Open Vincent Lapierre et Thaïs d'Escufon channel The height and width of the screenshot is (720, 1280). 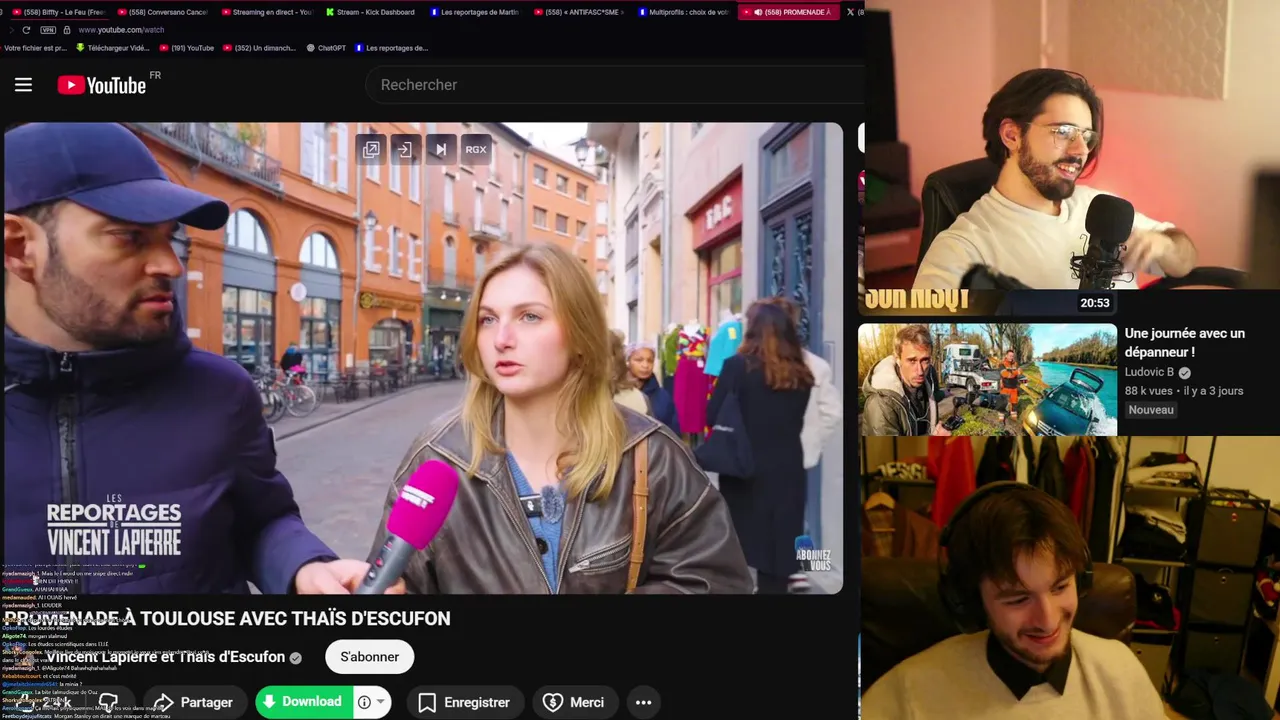click(x=165, y=657)
